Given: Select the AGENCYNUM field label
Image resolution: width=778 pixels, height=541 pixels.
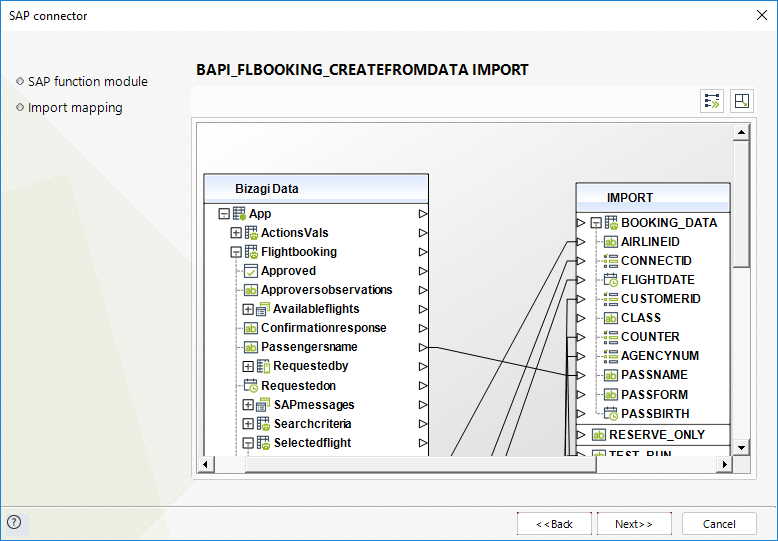Looking at the screenshot, I should (x=660, y=356).
